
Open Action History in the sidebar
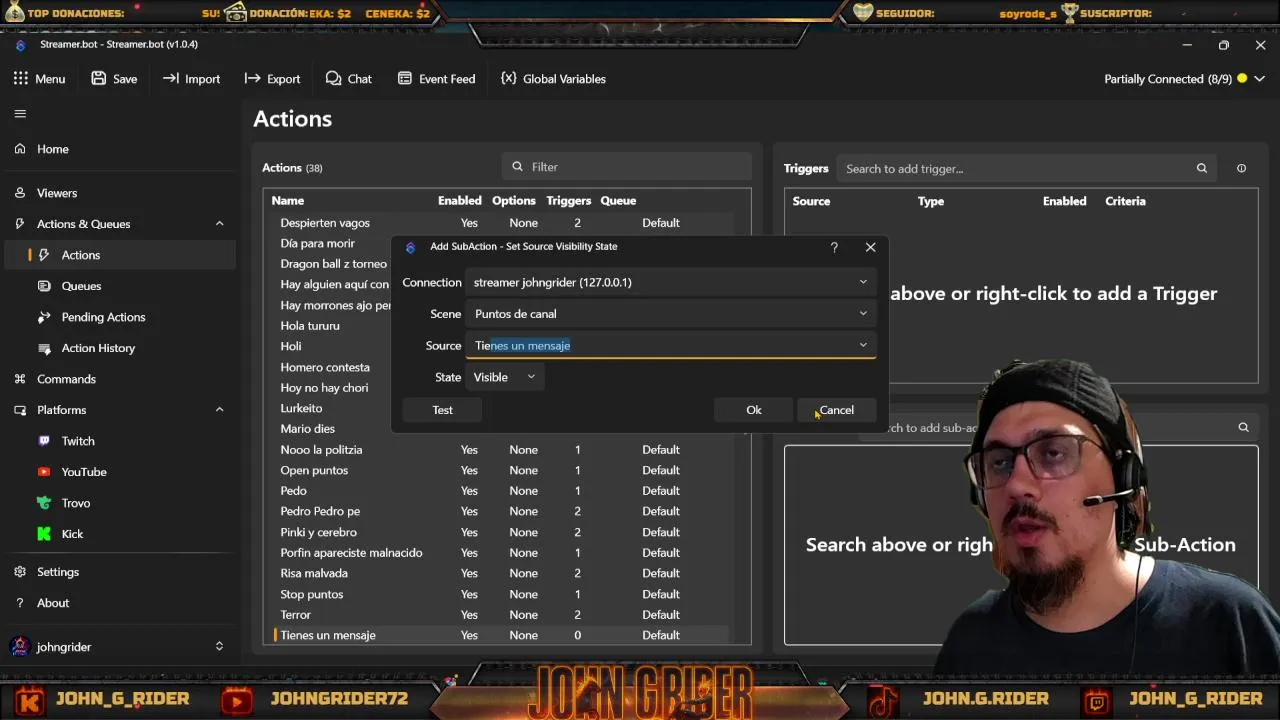118,348
